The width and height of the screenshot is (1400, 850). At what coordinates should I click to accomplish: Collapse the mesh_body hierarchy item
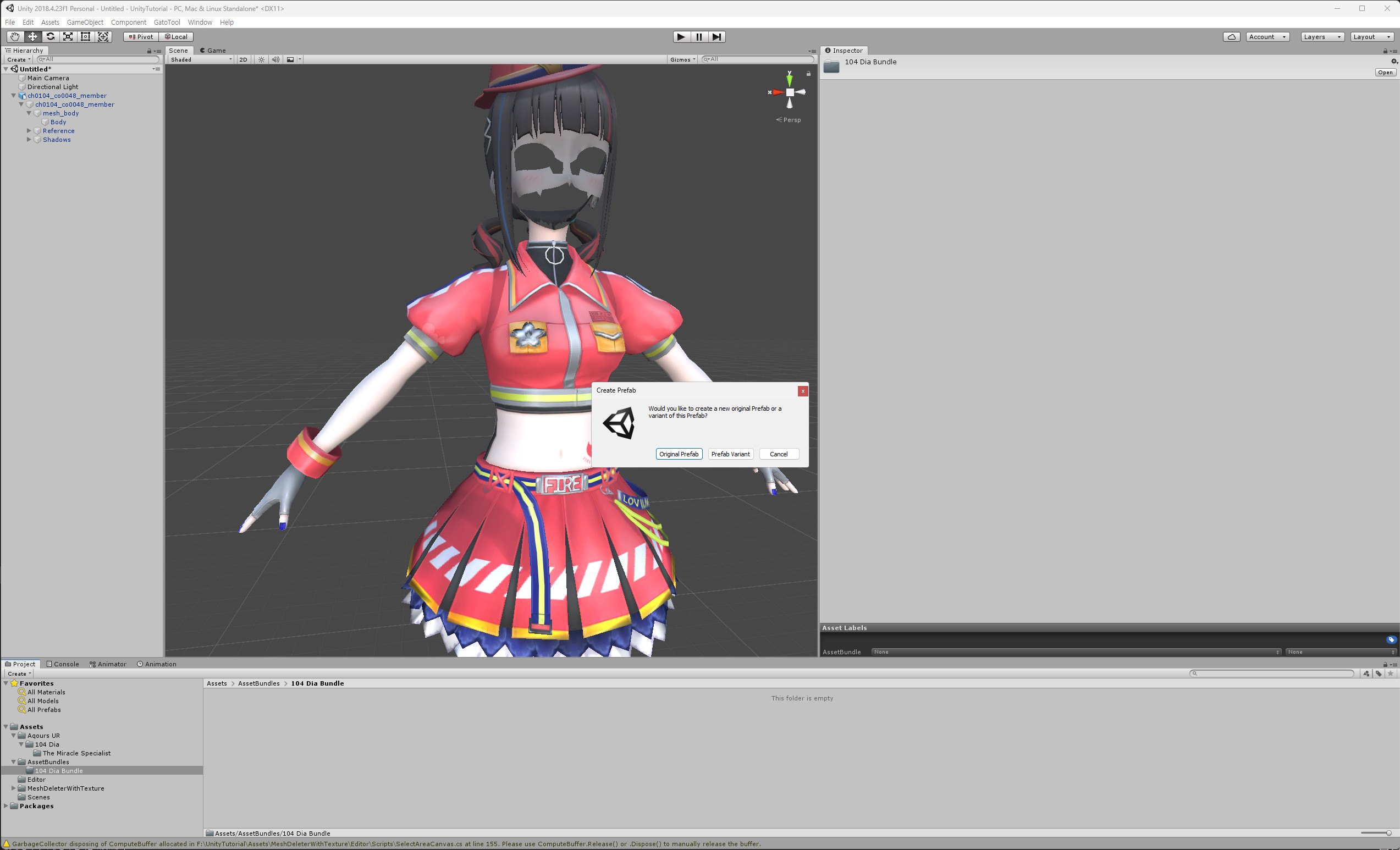pos(29,113)
